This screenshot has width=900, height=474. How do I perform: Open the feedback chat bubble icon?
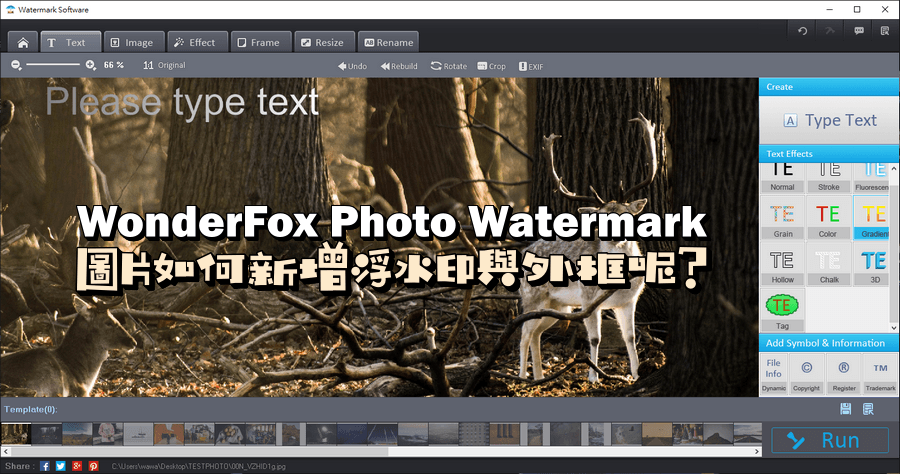(x=859, y=31)
